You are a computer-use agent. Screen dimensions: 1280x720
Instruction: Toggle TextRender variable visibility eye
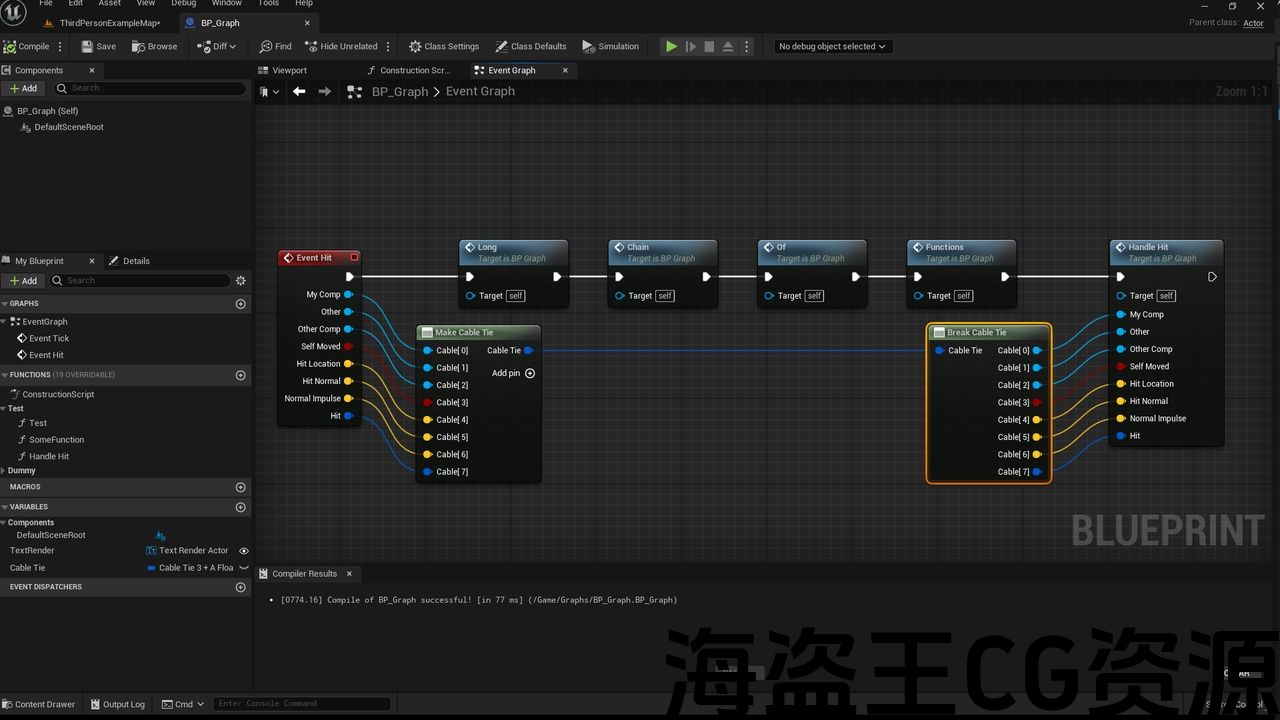click(243, 551)
